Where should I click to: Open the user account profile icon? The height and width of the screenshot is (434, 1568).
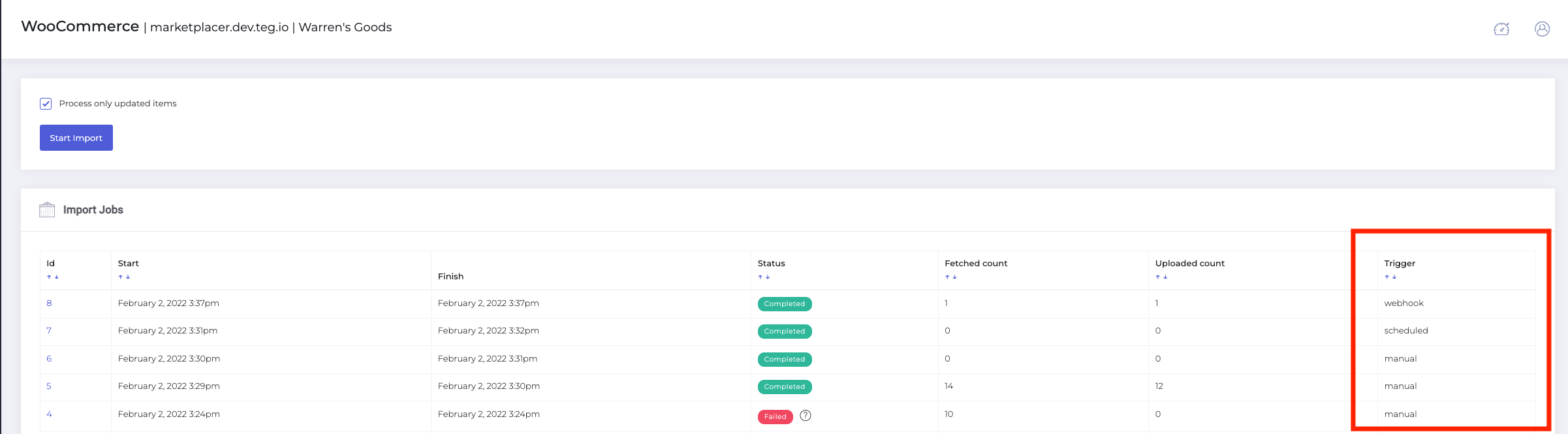click(1542, 29)
